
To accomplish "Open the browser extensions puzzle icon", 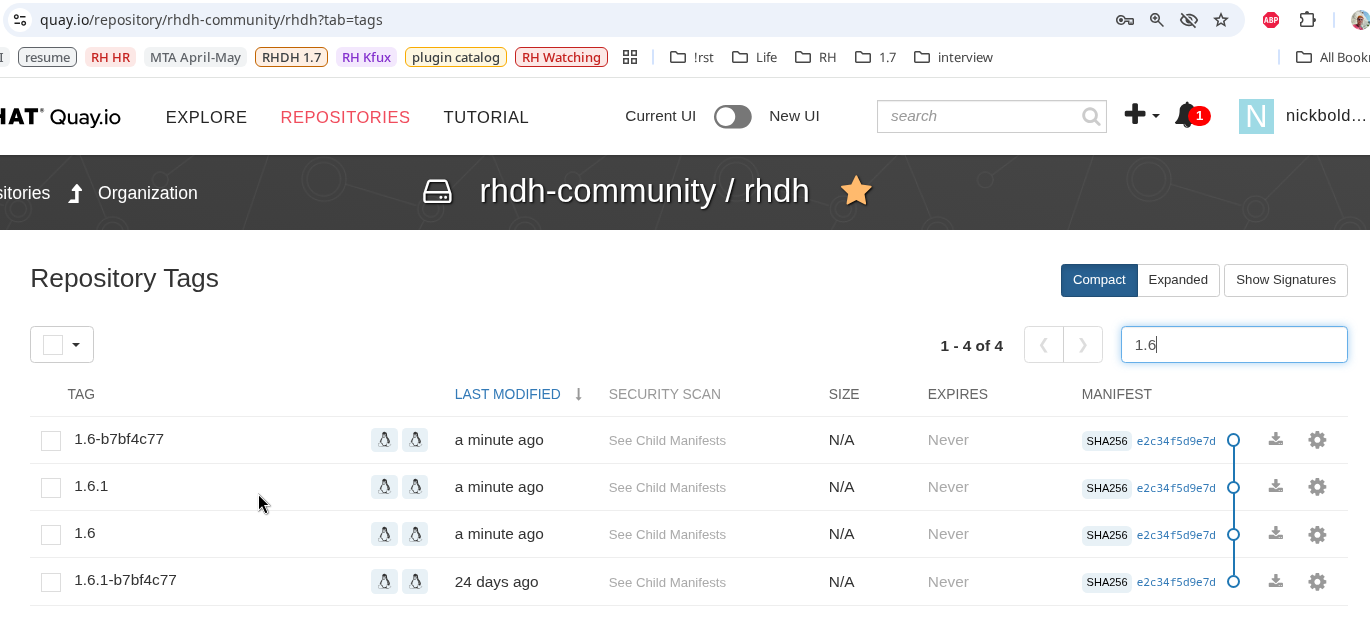I will coord(1307,20).
